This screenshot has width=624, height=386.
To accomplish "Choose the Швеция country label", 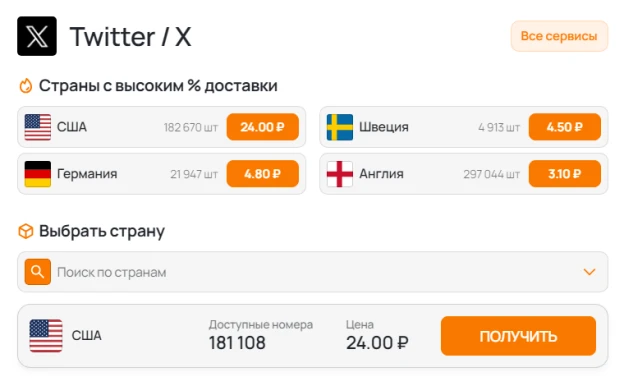I will [x=384, y=127].
